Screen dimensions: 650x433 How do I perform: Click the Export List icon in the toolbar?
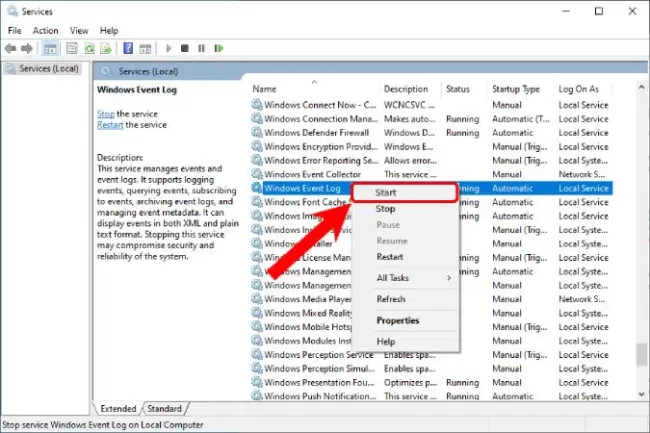coord(106,49)
